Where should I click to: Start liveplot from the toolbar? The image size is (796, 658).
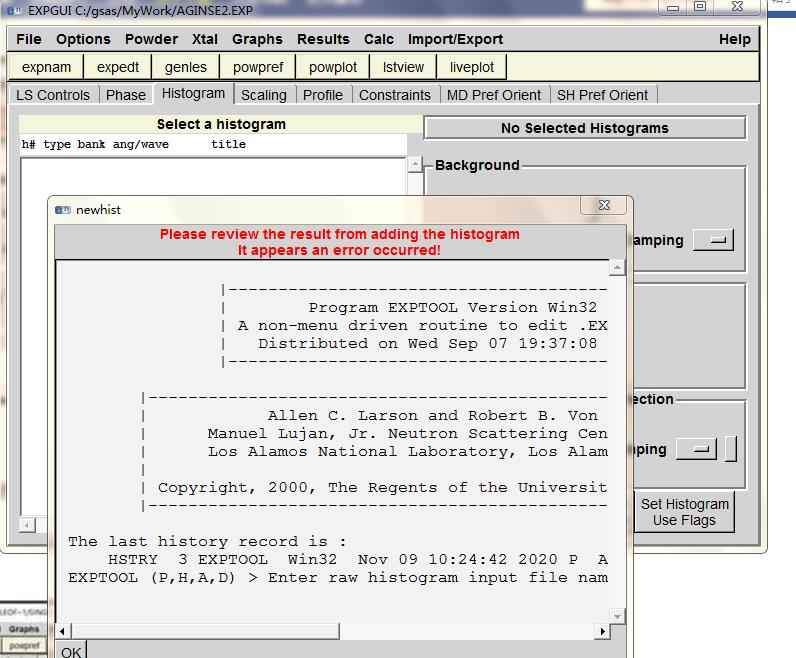coord(472,67)
